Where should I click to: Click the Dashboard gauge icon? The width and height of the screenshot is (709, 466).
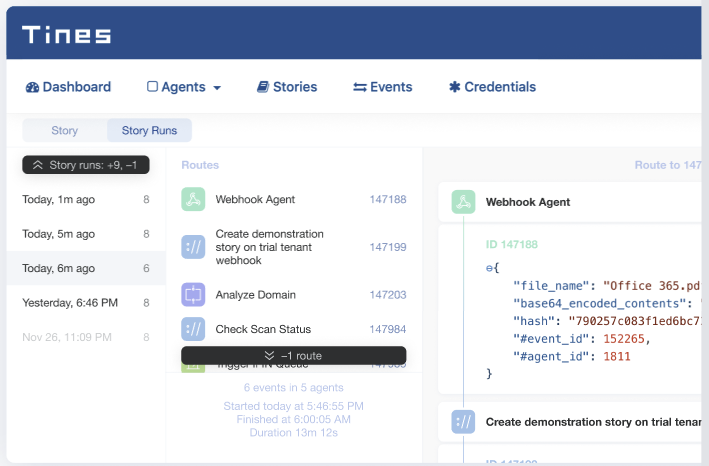tap(32, 87)
